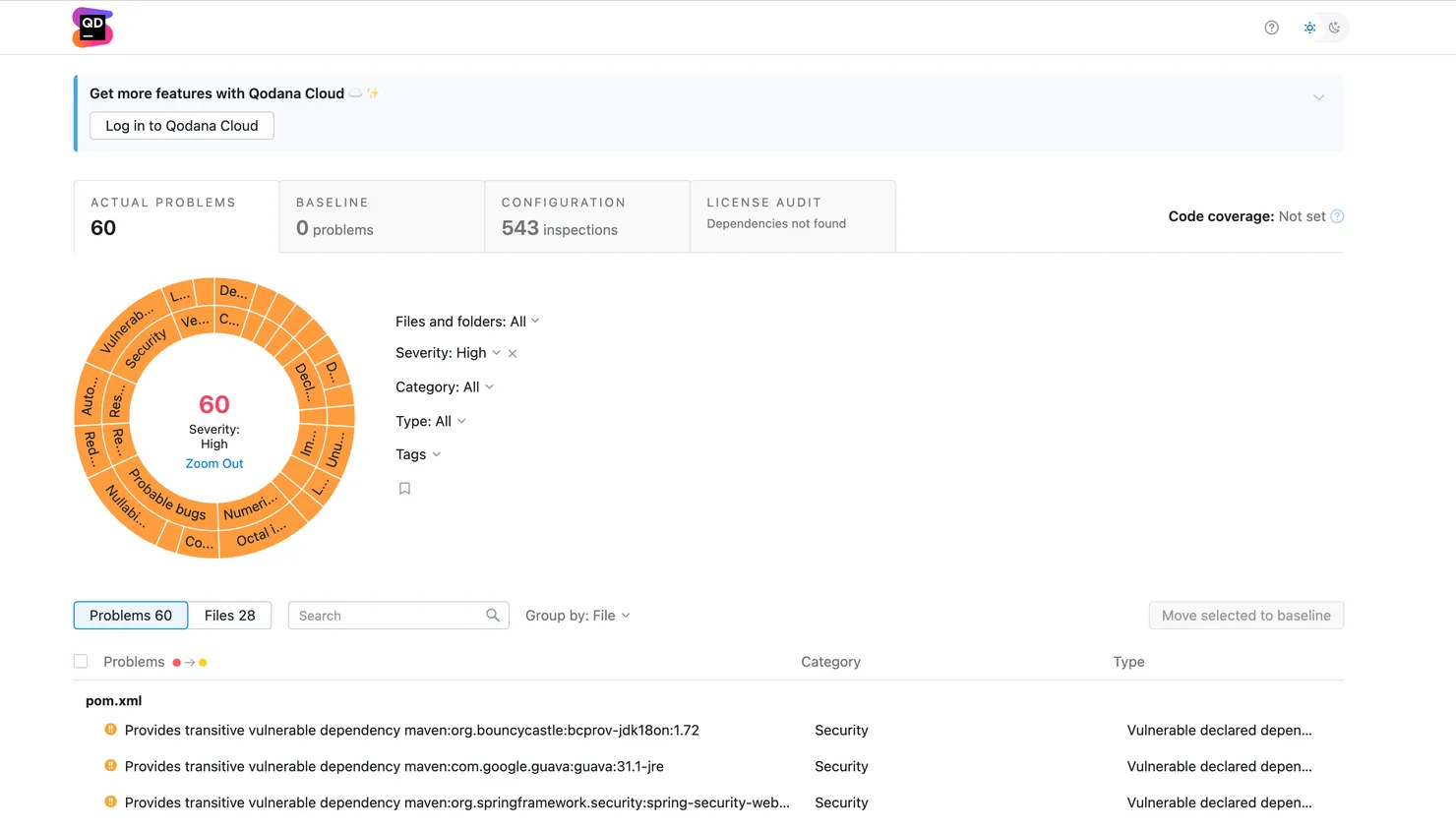
Task: Select the Probable bugs chart segment
Action: coord(167,495)
